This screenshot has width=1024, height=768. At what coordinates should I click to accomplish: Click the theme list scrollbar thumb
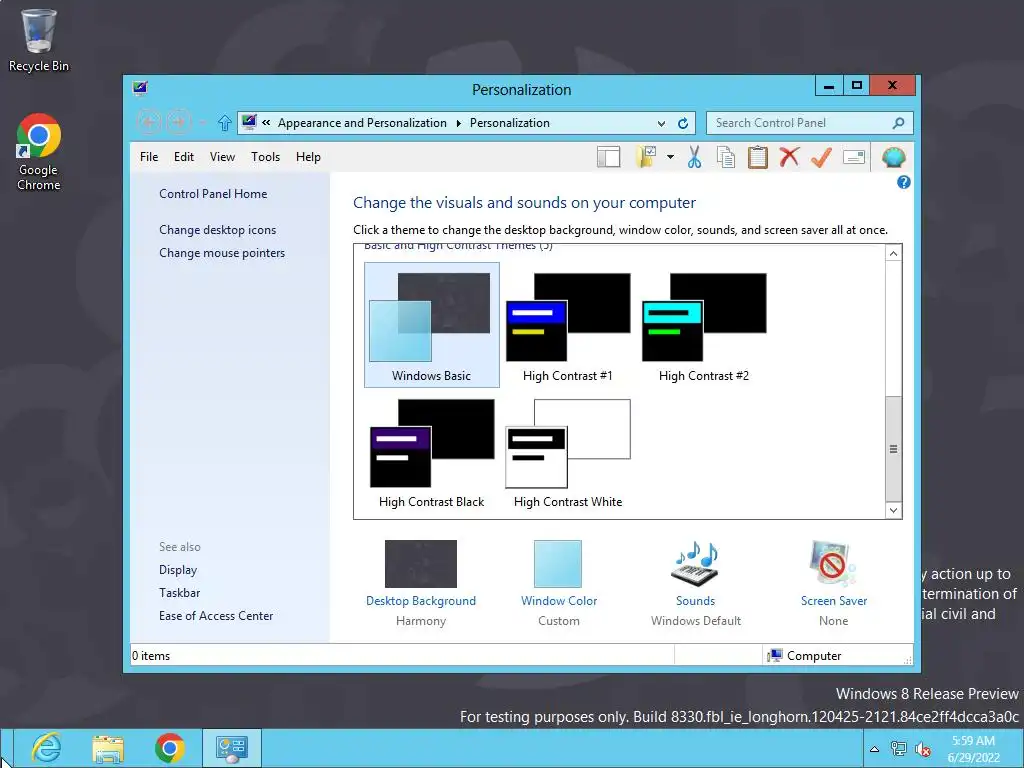[x=894, y=449]
